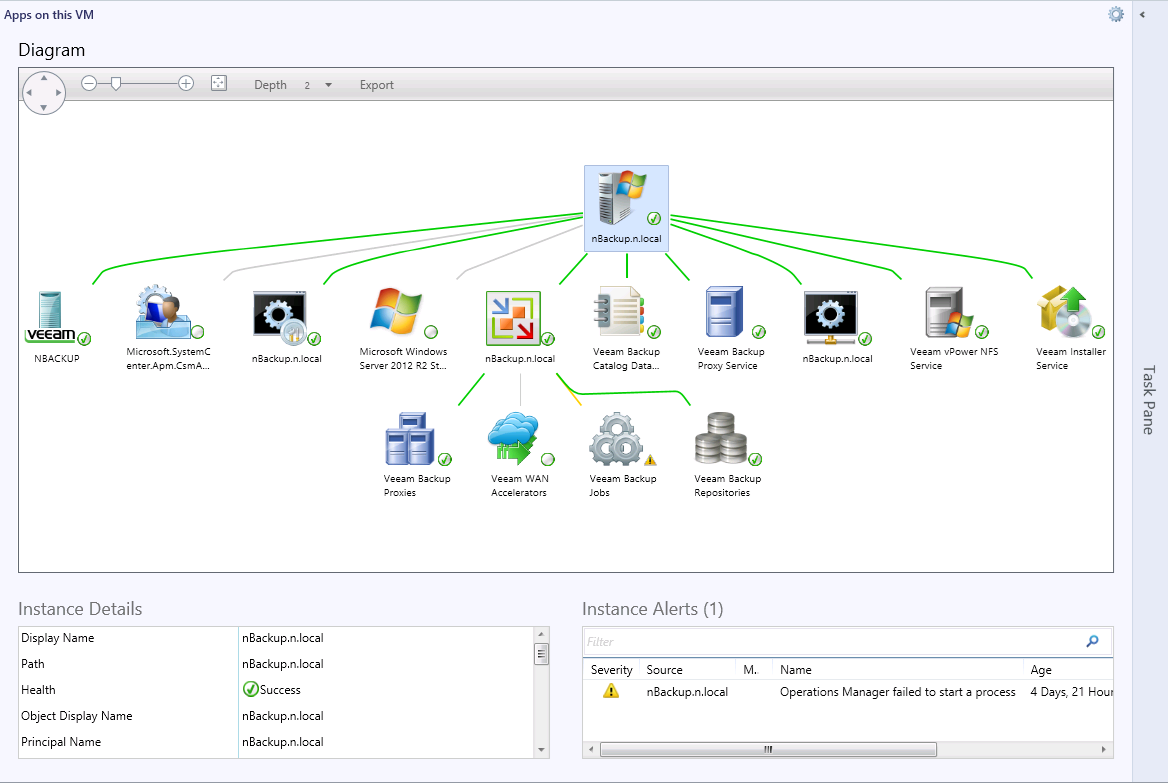Sort alerts by the Severity column
Viewport: 1168px width, 783px height.
[612, 670]
